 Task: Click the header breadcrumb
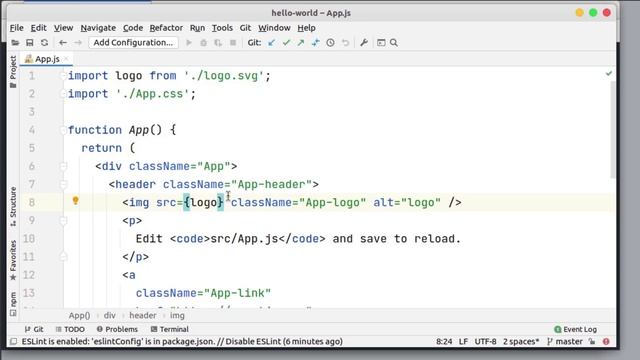click(142, 315)
